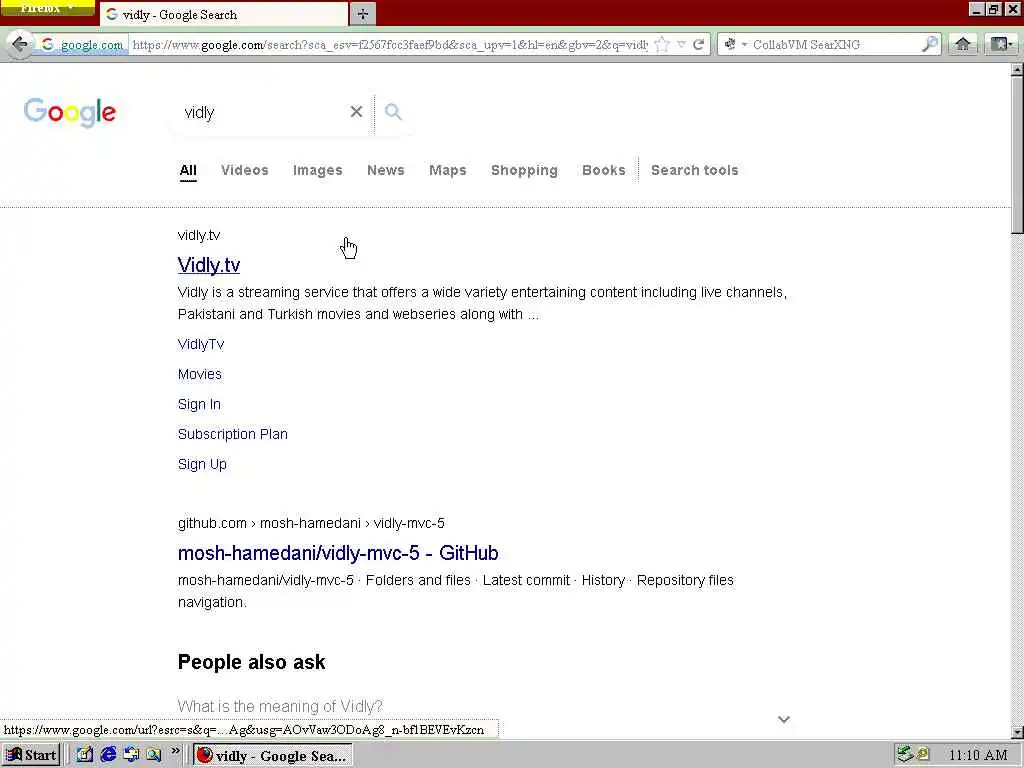Click the scrollbar down arrow

point(1017,732)
